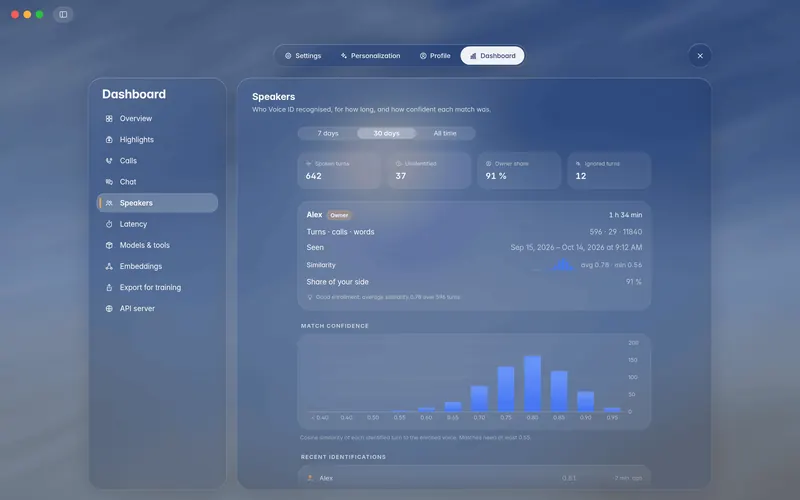The width and height of the screenshot is (800, 500).
Task: Click the Profile person icon
Action: (x=423, y=56)
